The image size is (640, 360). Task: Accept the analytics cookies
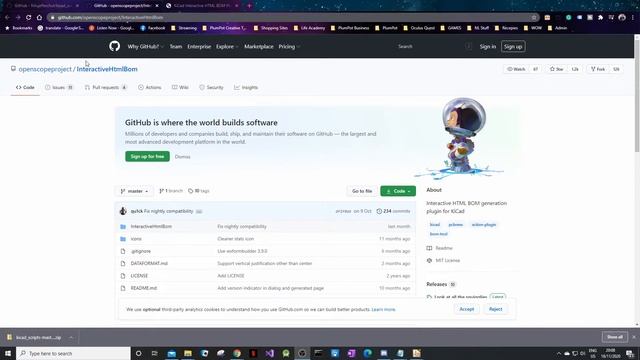point(467,309)
